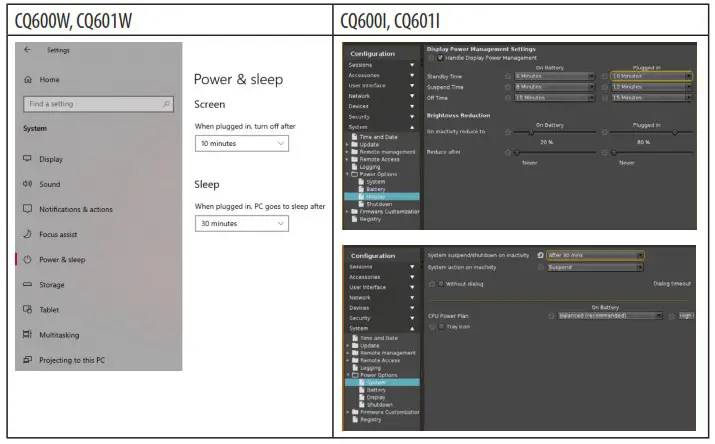Screen dimensions: 715x444
Task: Click the back arrow in Windows Settings
Action: [28, 50]
